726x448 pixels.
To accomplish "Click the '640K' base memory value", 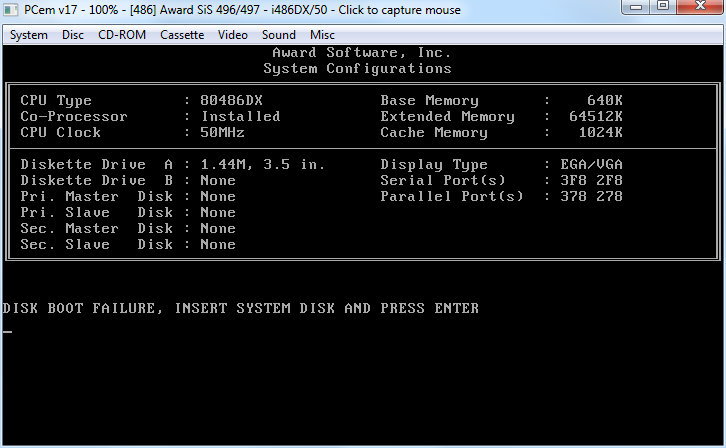I will 605,100.
